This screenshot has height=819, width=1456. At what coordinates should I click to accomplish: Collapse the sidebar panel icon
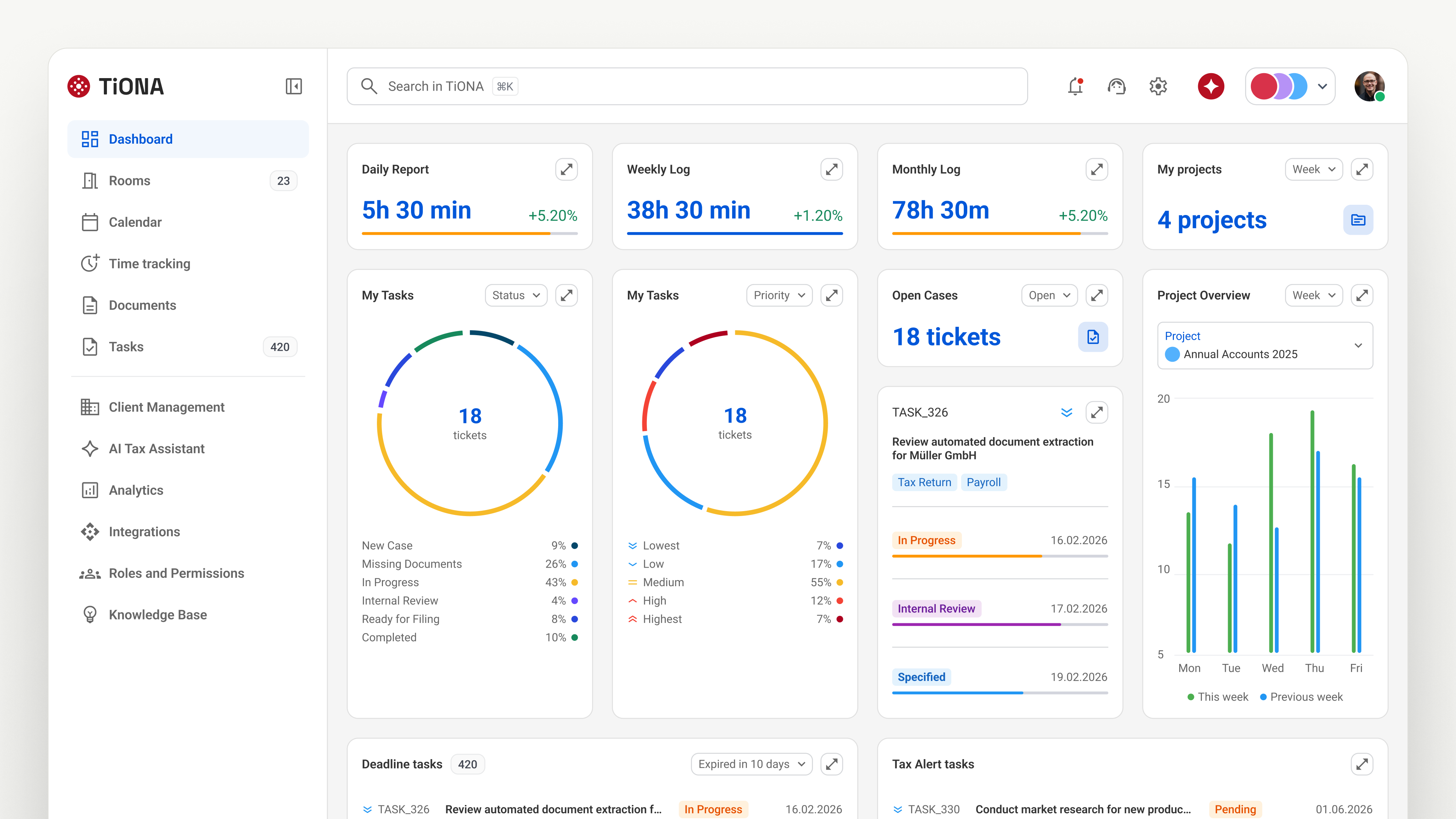coord(293,86)
